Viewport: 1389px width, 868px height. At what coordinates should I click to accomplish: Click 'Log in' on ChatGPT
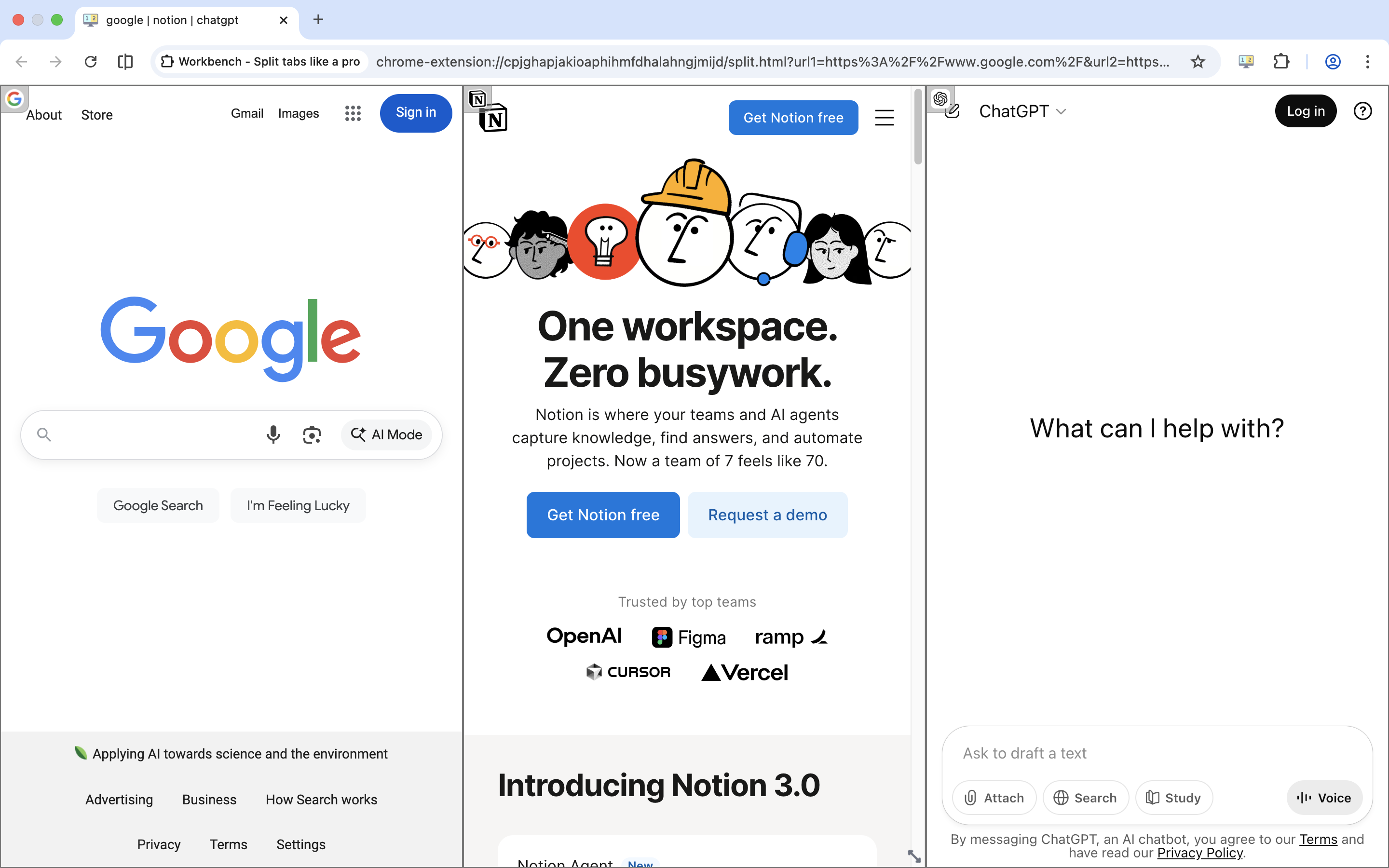pyautogui.click(x=1305, y=111)
